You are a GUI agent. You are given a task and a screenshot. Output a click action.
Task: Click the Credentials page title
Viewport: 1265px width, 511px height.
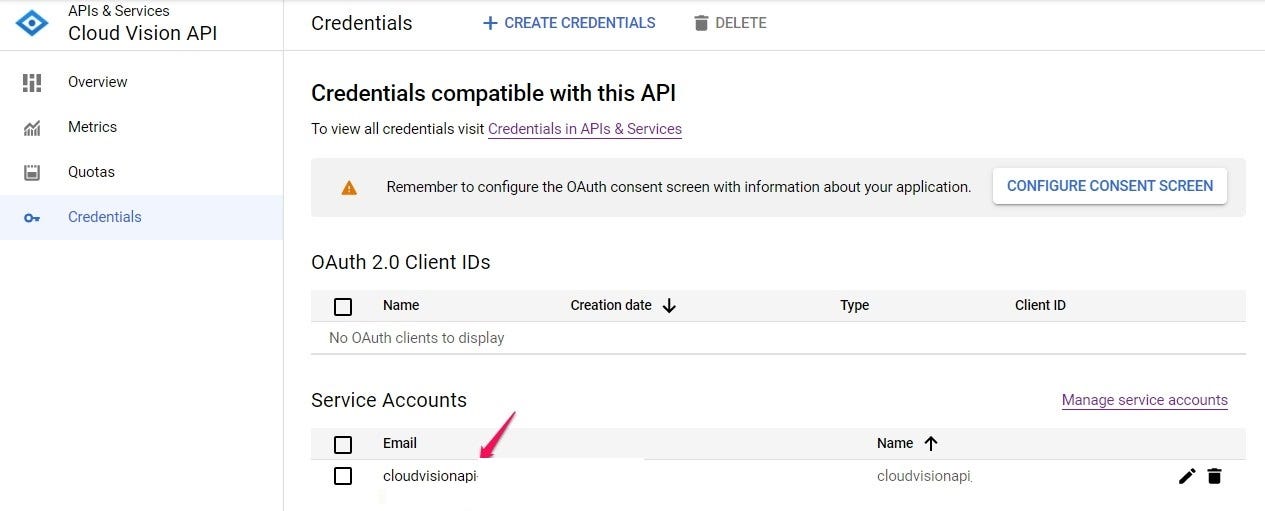pos(362,23)
